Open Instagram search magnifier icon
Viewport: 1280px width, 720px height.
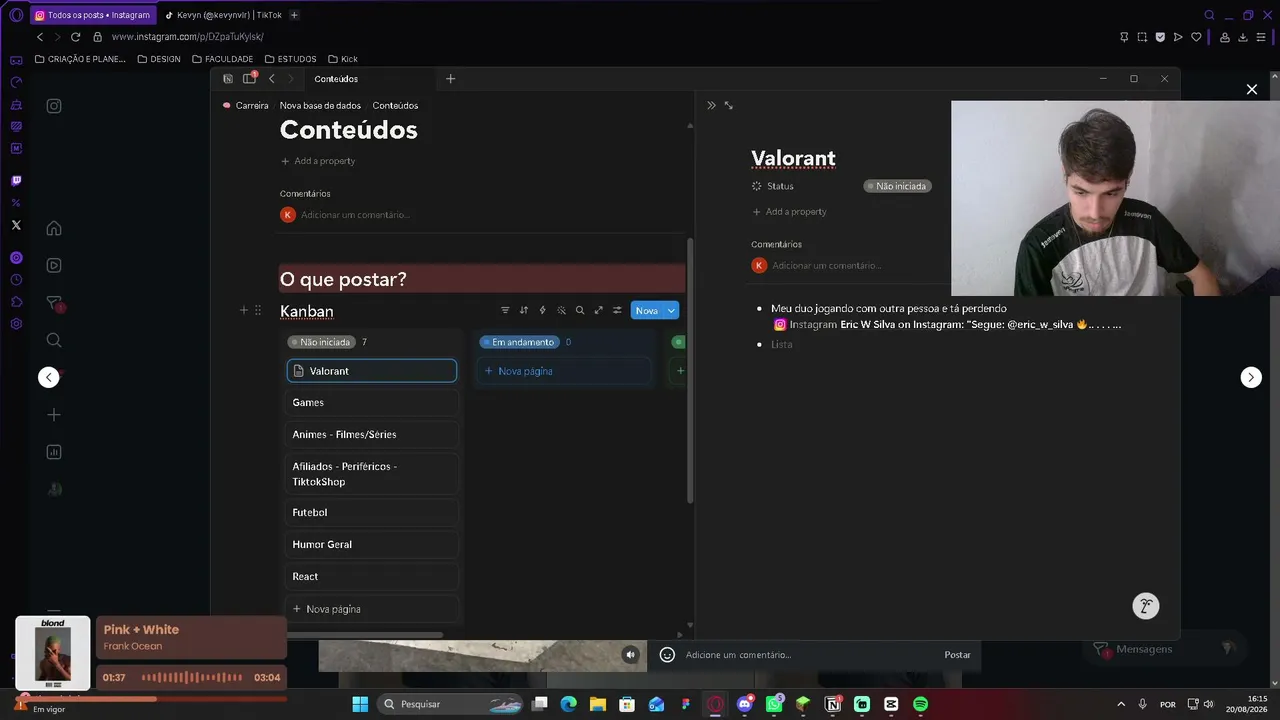[54, 340]
